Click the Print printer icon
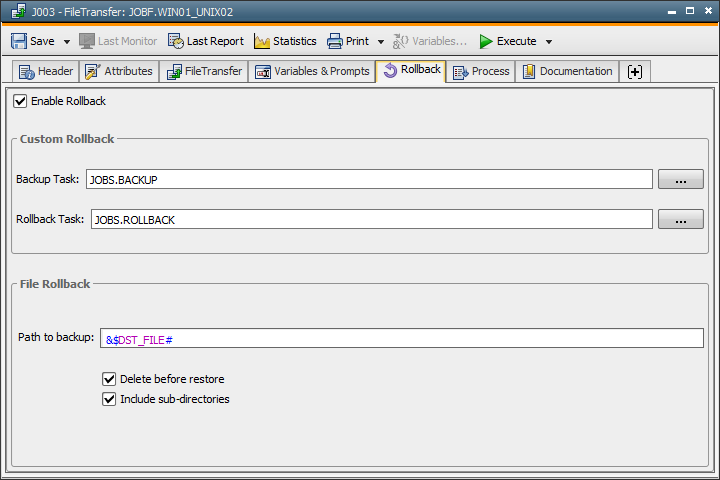The image size is (720, 480). coord(335,41)
